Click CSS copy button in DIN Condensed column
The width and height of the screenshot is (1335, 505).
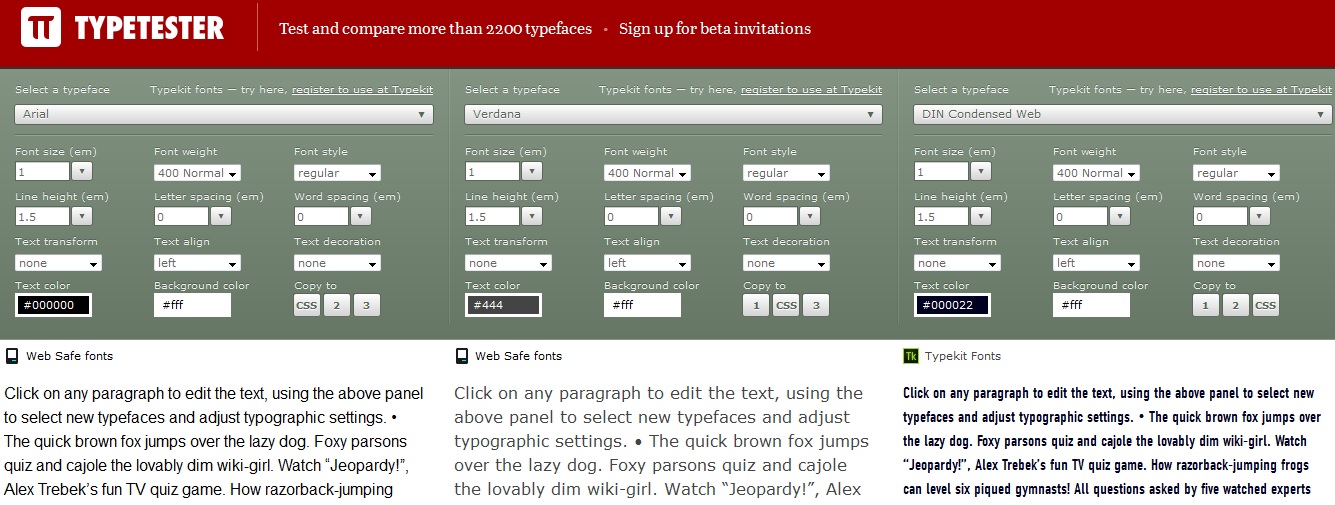(1266, 306)
